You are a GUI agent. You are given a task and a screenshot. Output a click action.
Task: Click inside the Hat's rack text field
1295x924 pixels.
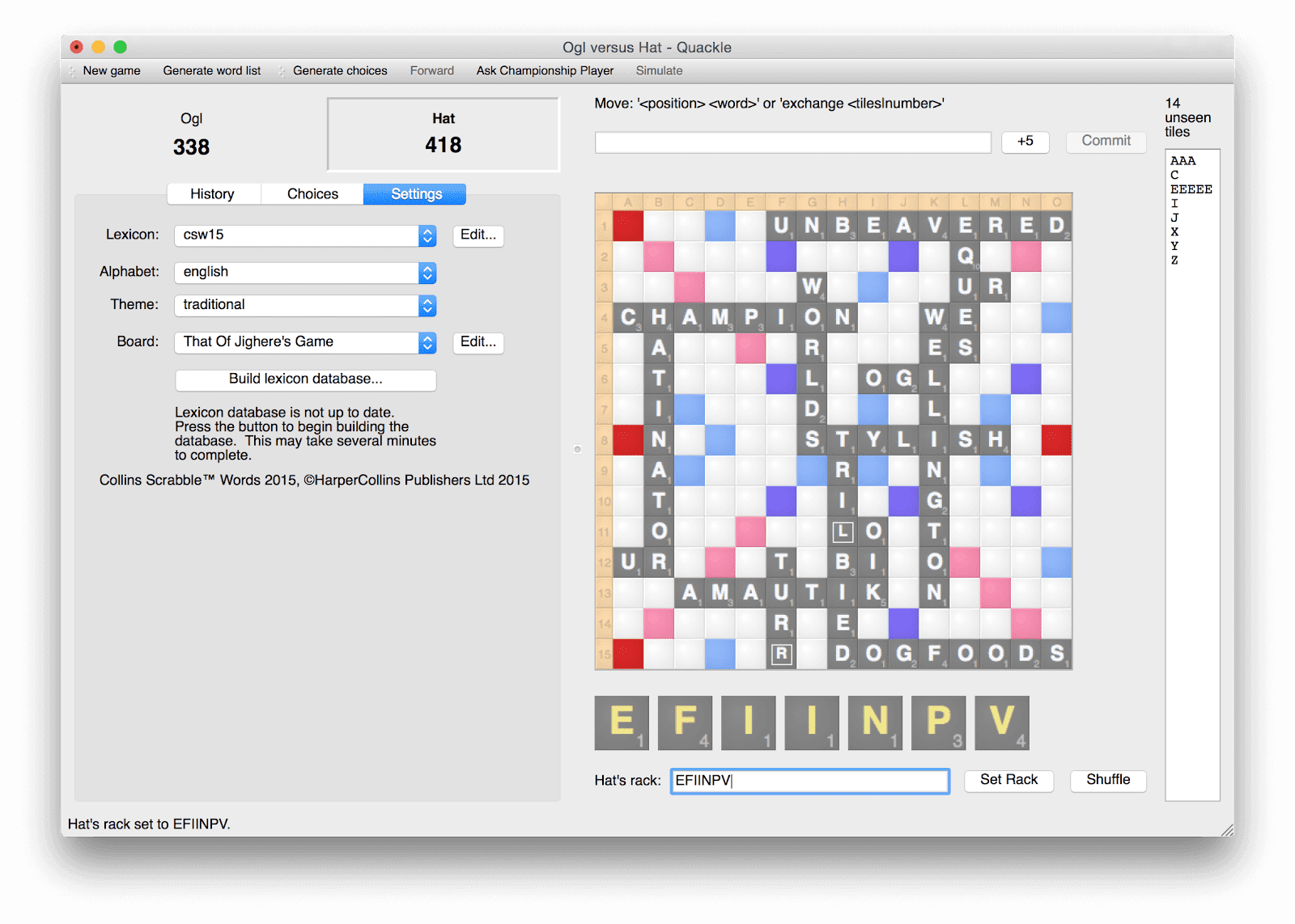pyautogui.click(x=809, y=781)
